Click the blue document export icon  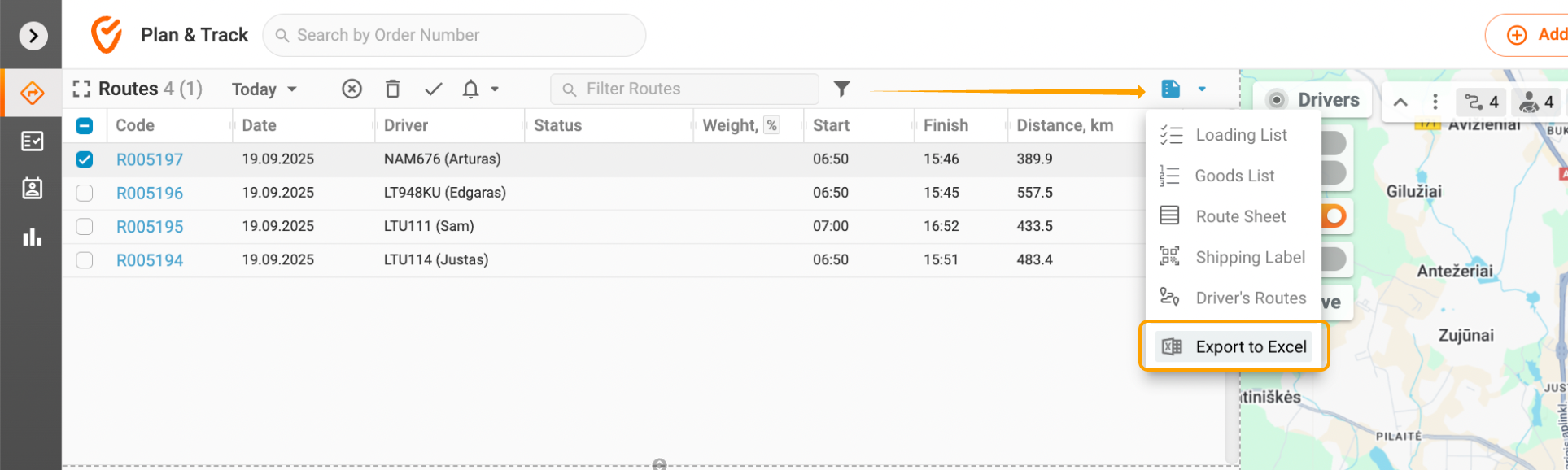(x=1170, y=89)
